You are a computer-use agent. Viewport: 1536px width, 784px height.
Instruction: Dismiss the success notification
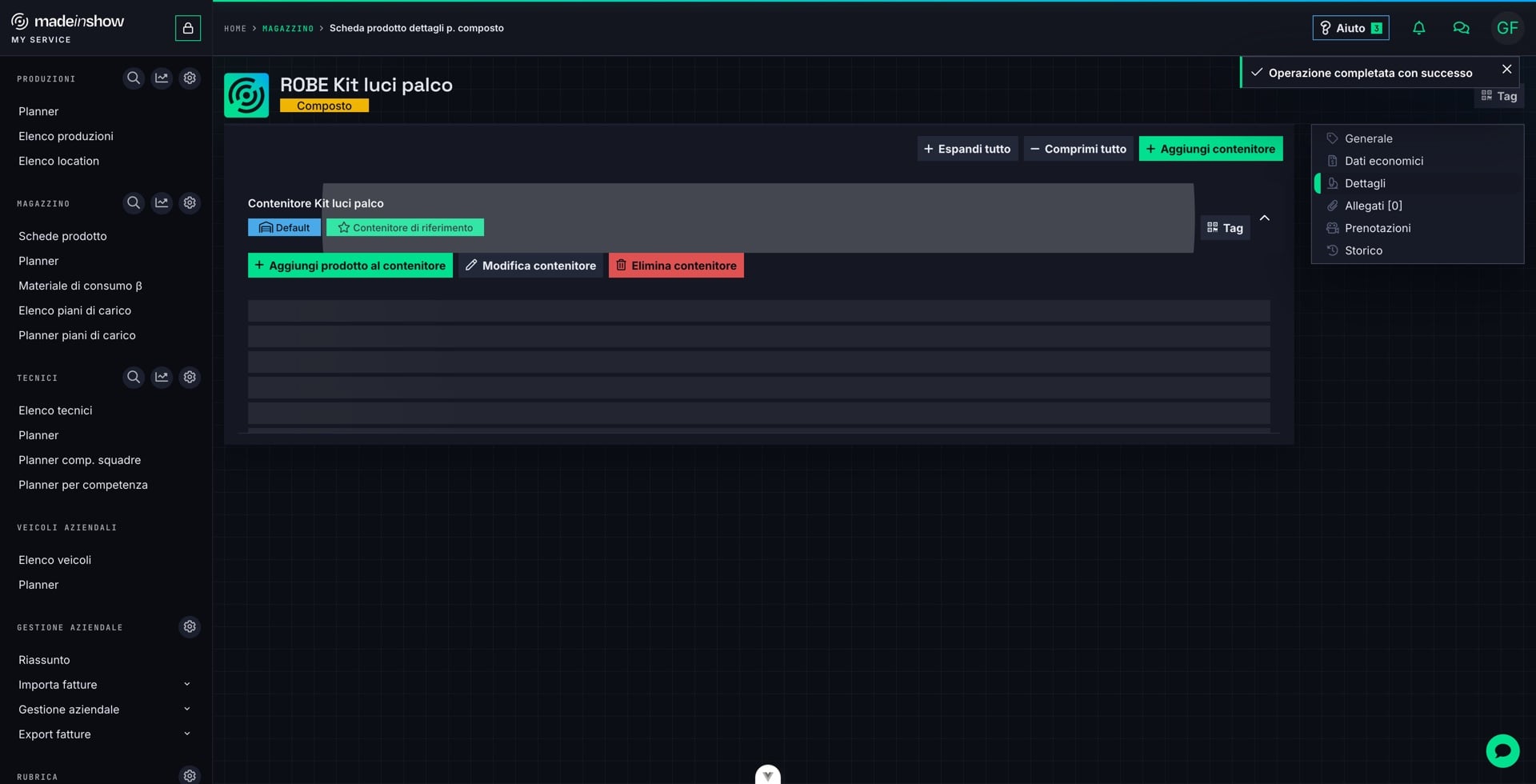tap(1506, 70)
